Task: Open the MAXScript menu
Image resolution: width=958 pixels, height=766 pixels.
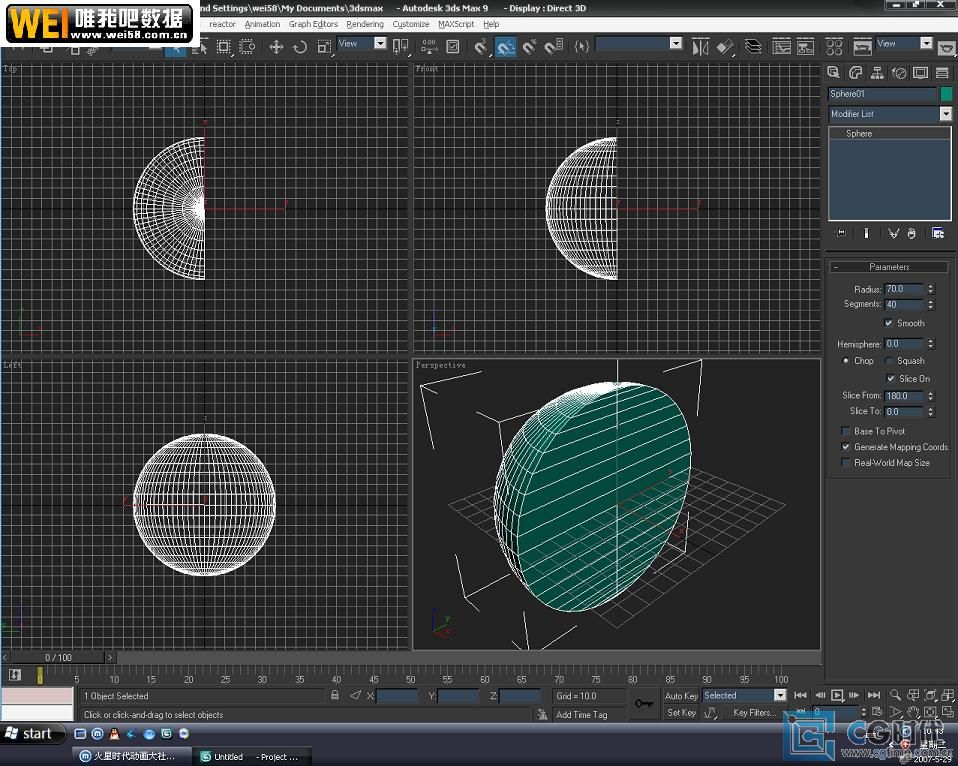Action: click(x=456, y=24)
